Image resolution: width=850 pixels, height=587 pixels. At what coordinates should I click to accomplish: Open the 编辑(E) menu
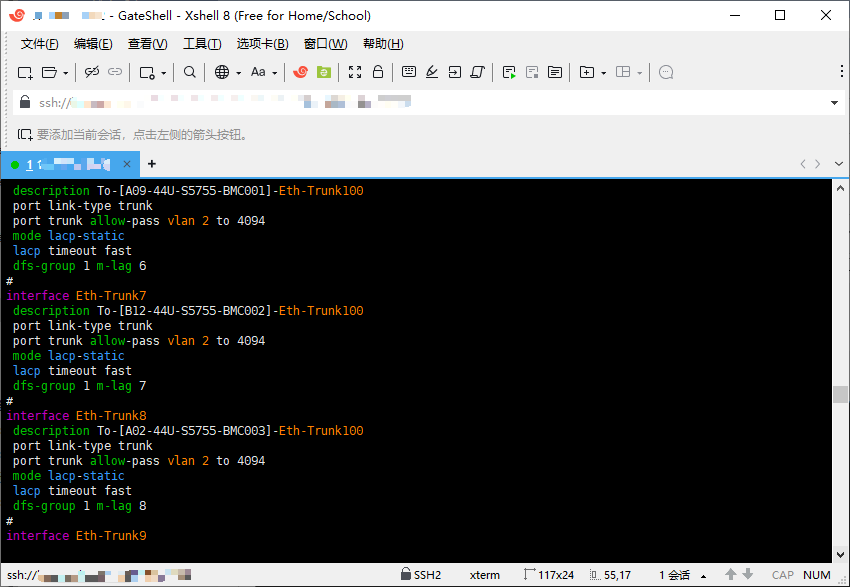tap(93, 44)
